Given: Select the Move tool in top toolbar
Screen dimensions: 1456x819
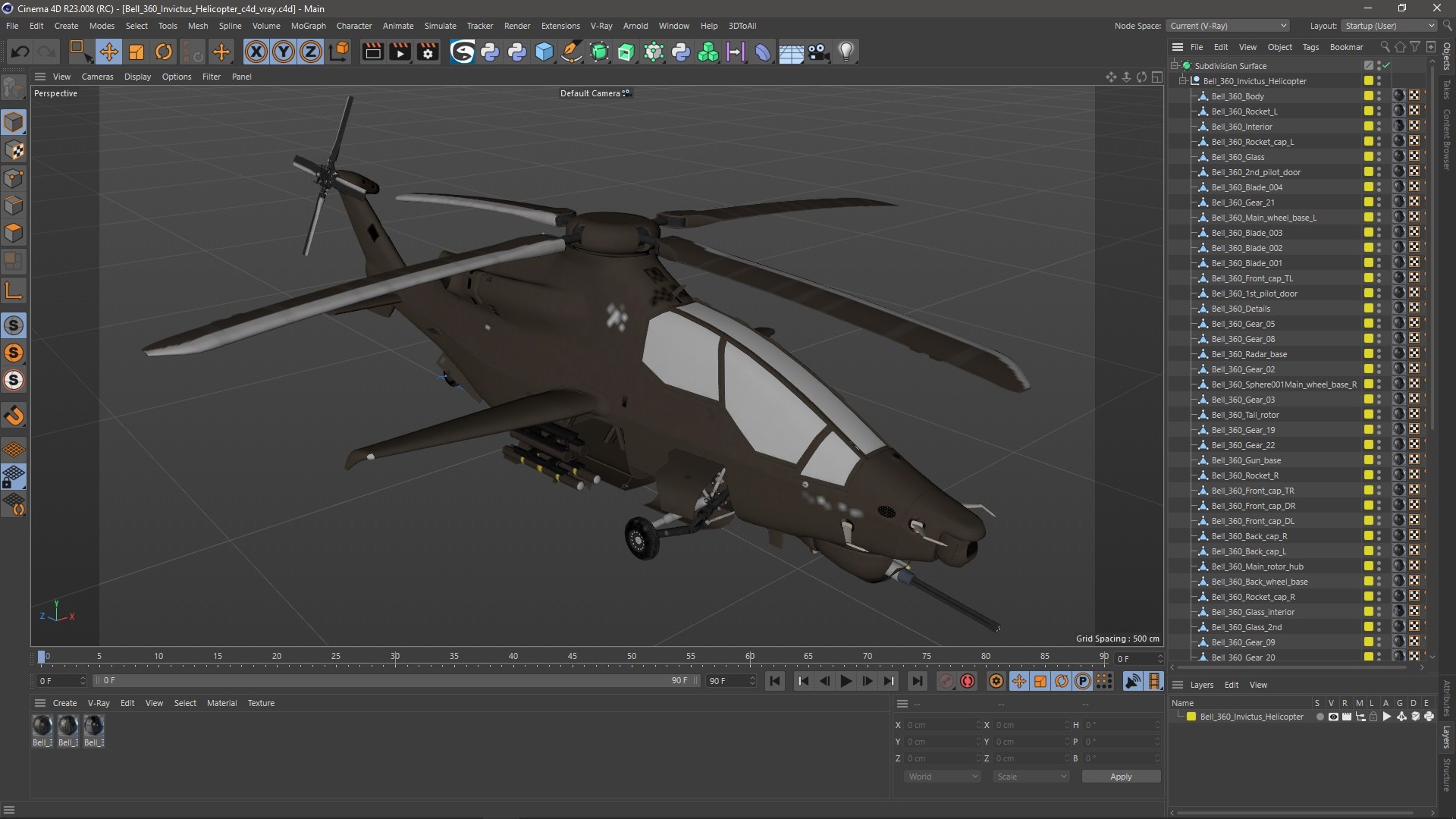Looking at the screenshot, I should point(109,52).
